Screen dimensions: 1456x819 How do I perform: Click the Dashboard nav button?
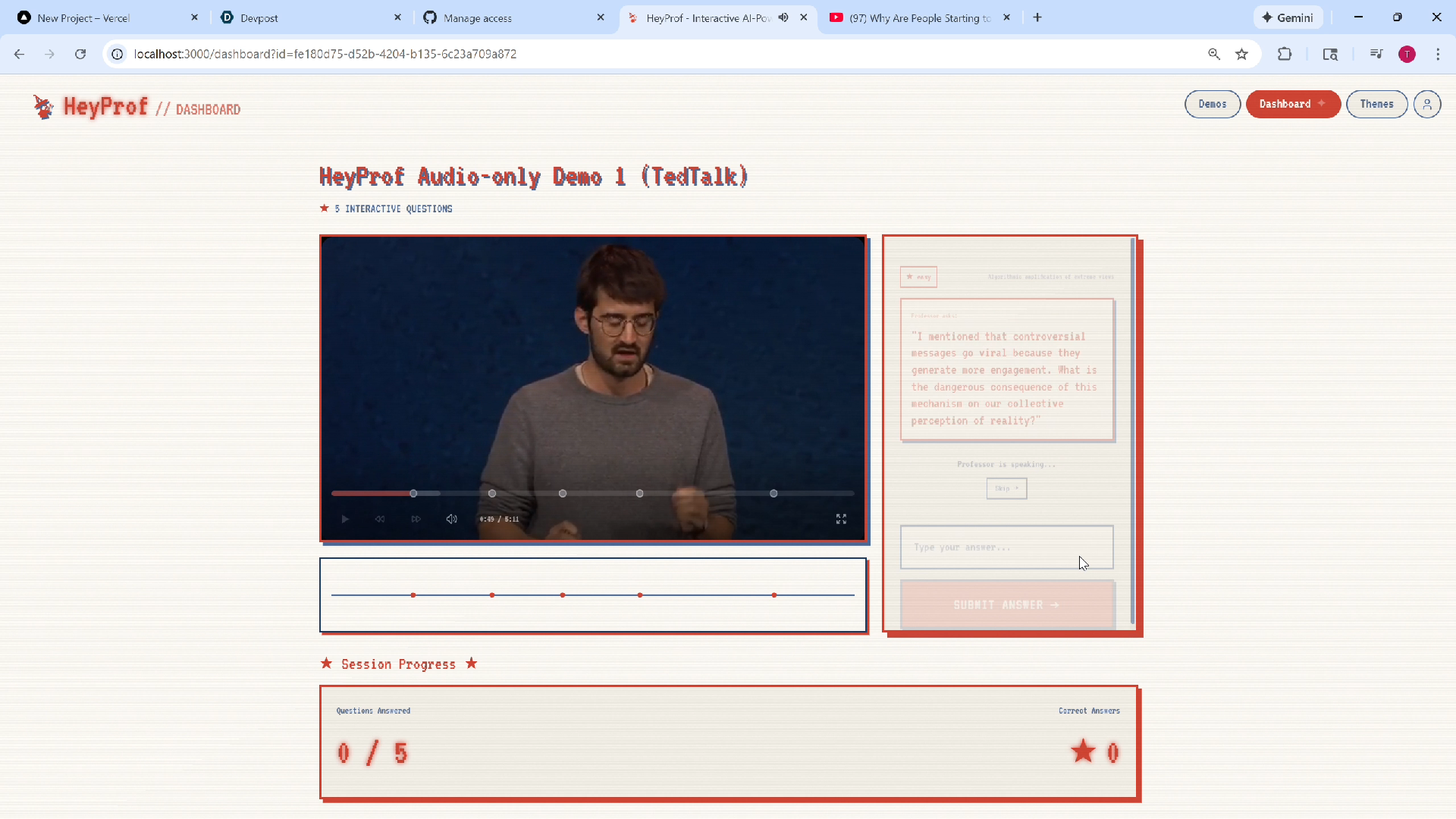point(1292,105)
